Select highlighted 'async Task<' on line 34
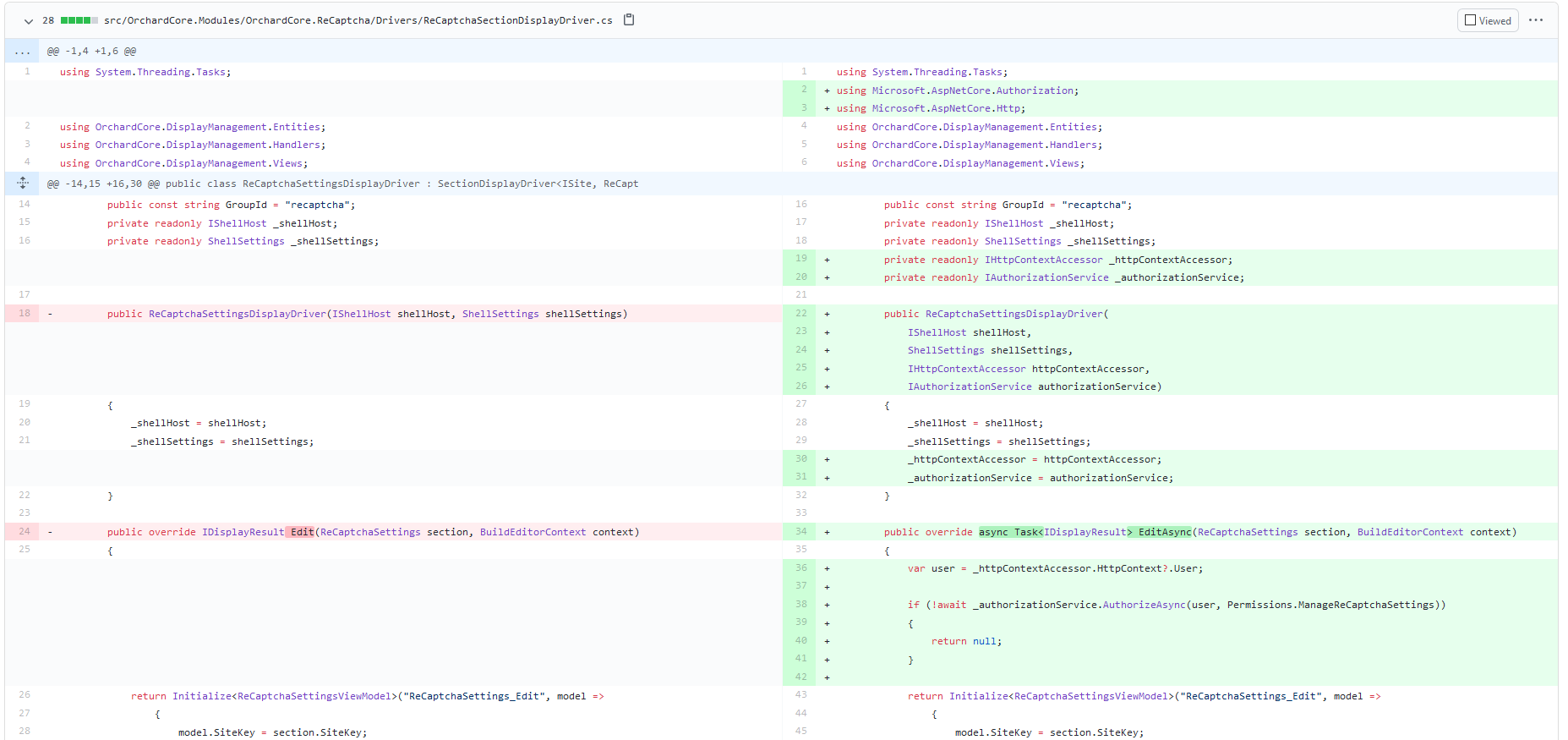This screenshot has width=1568, height=740. pyautogui.click(x=1011, y=532)
